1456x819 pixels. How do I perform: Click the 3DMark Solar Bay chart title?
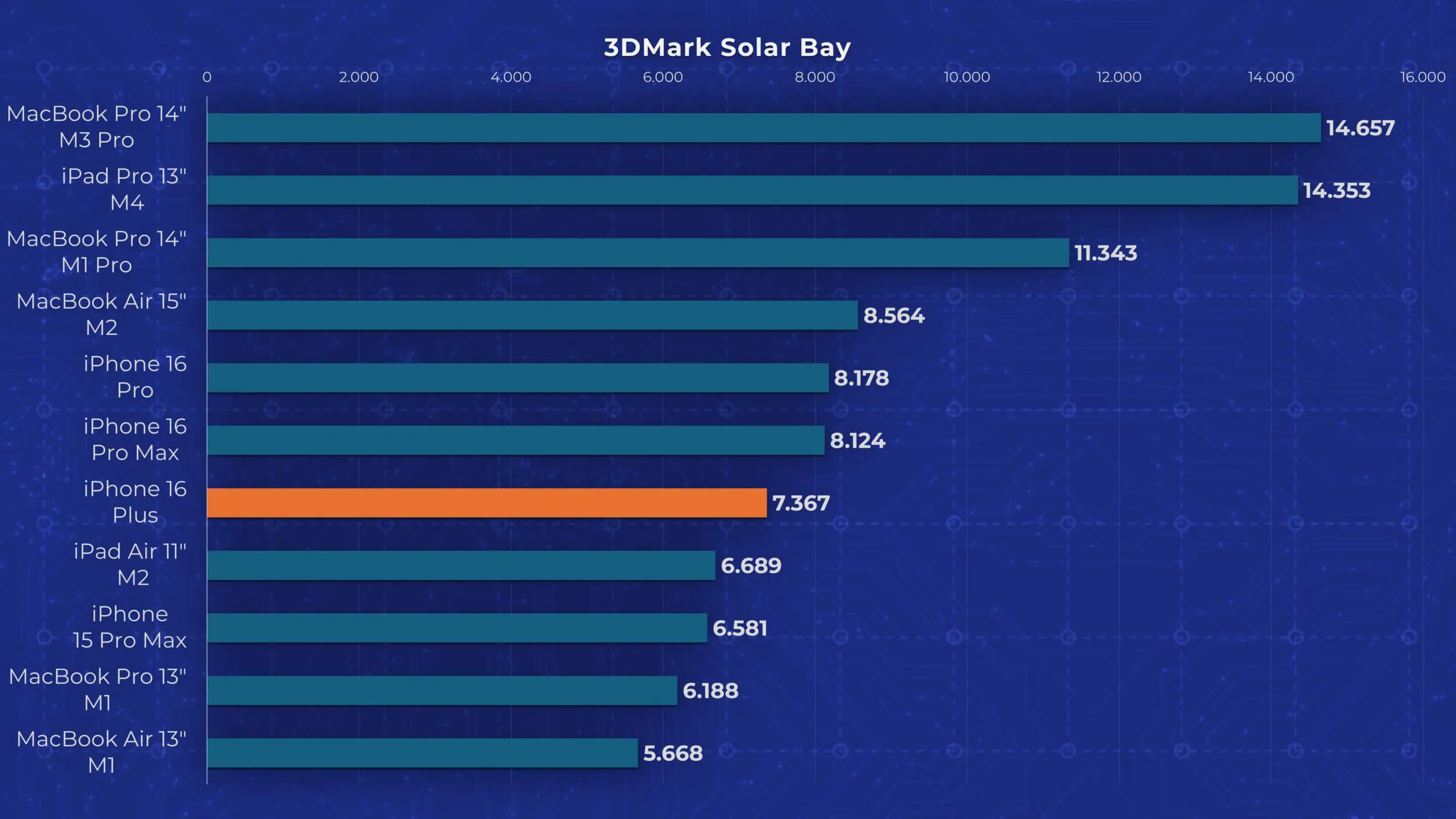click(727, 48)
